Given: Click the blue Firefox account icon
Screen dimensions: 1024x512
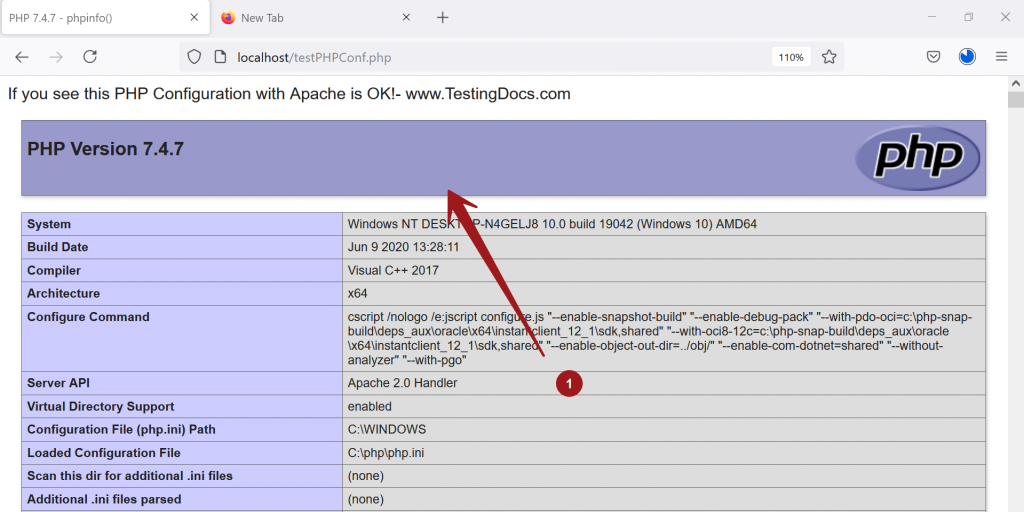Looking at the screenshot, I should point(967,57).
